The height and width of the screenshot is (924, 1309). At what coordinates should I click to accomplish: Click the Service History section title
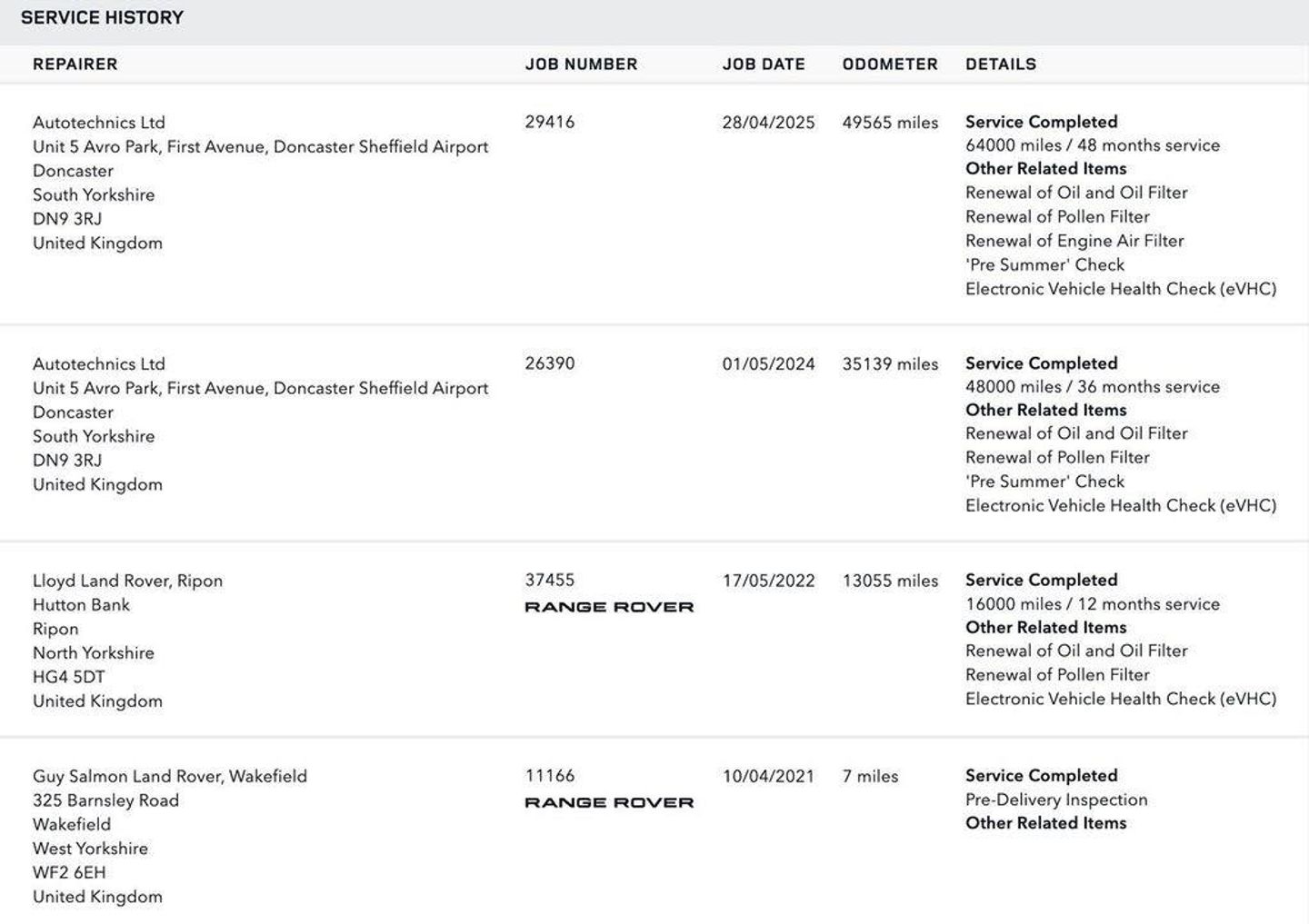(x=102, y=17)
